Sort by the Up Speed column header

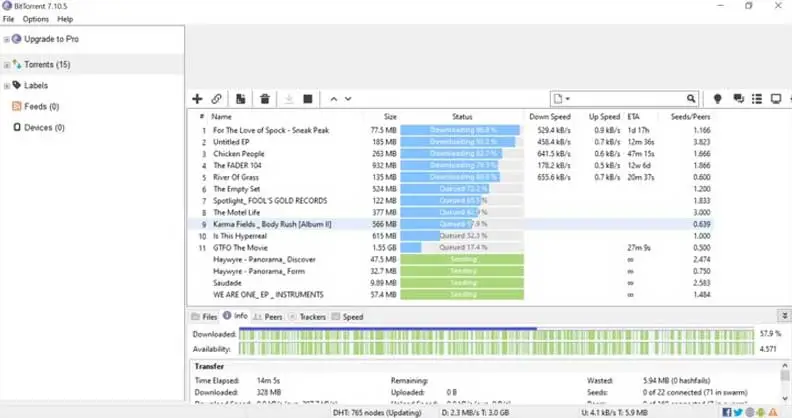click(604, 117)
